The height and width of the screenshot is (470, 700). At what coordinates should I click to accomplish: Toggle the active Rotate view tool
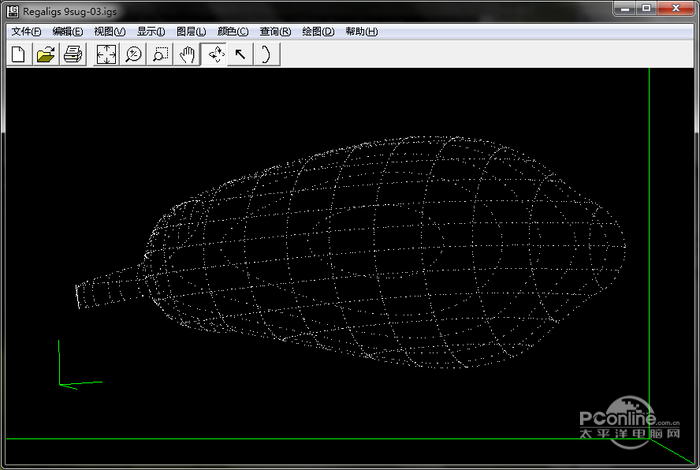click(x=214, y=55)
